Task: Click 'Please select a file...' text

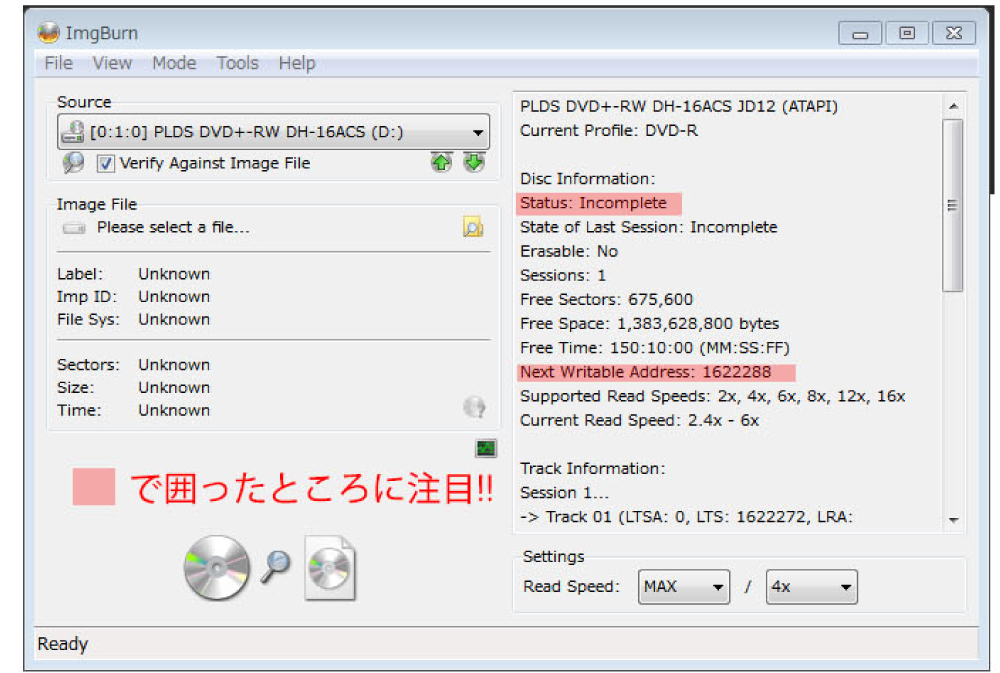Action: click(173, 227)
